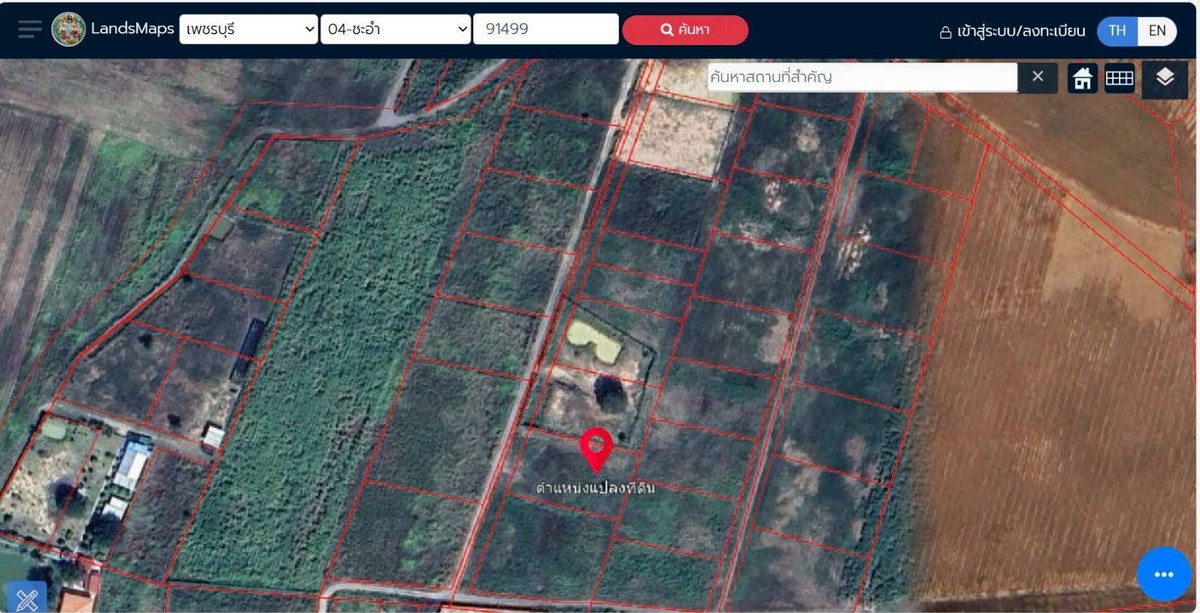Switch the language toggle to TH
The width and height of the screenshot is (1200, 613).
[x=1117, y=30]
